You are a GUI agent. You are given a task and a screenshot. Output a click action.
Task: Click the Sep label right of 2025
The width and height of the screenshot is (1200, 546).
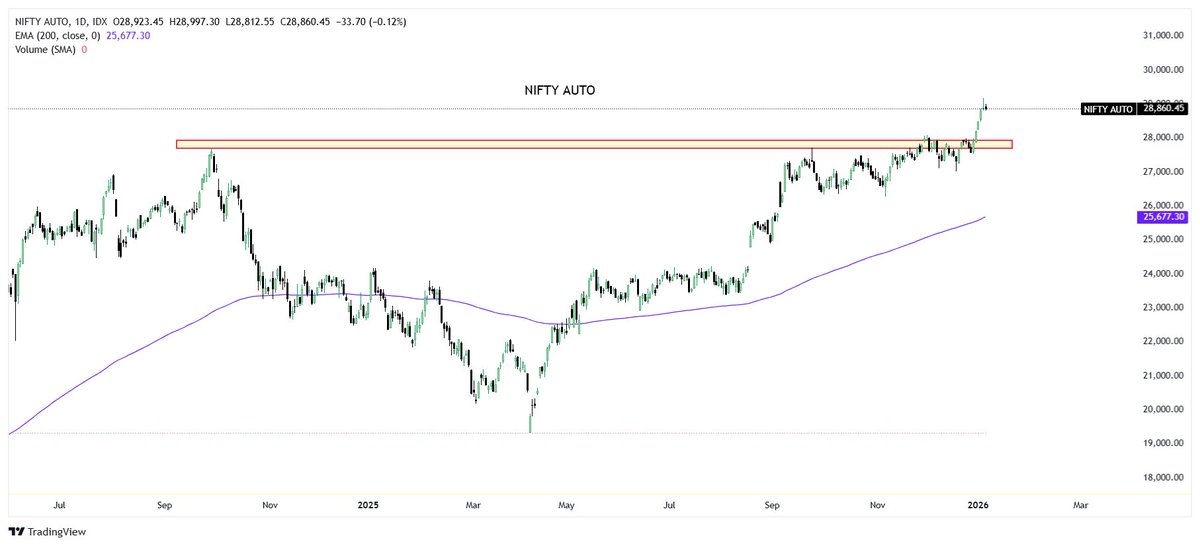point(774,506)
